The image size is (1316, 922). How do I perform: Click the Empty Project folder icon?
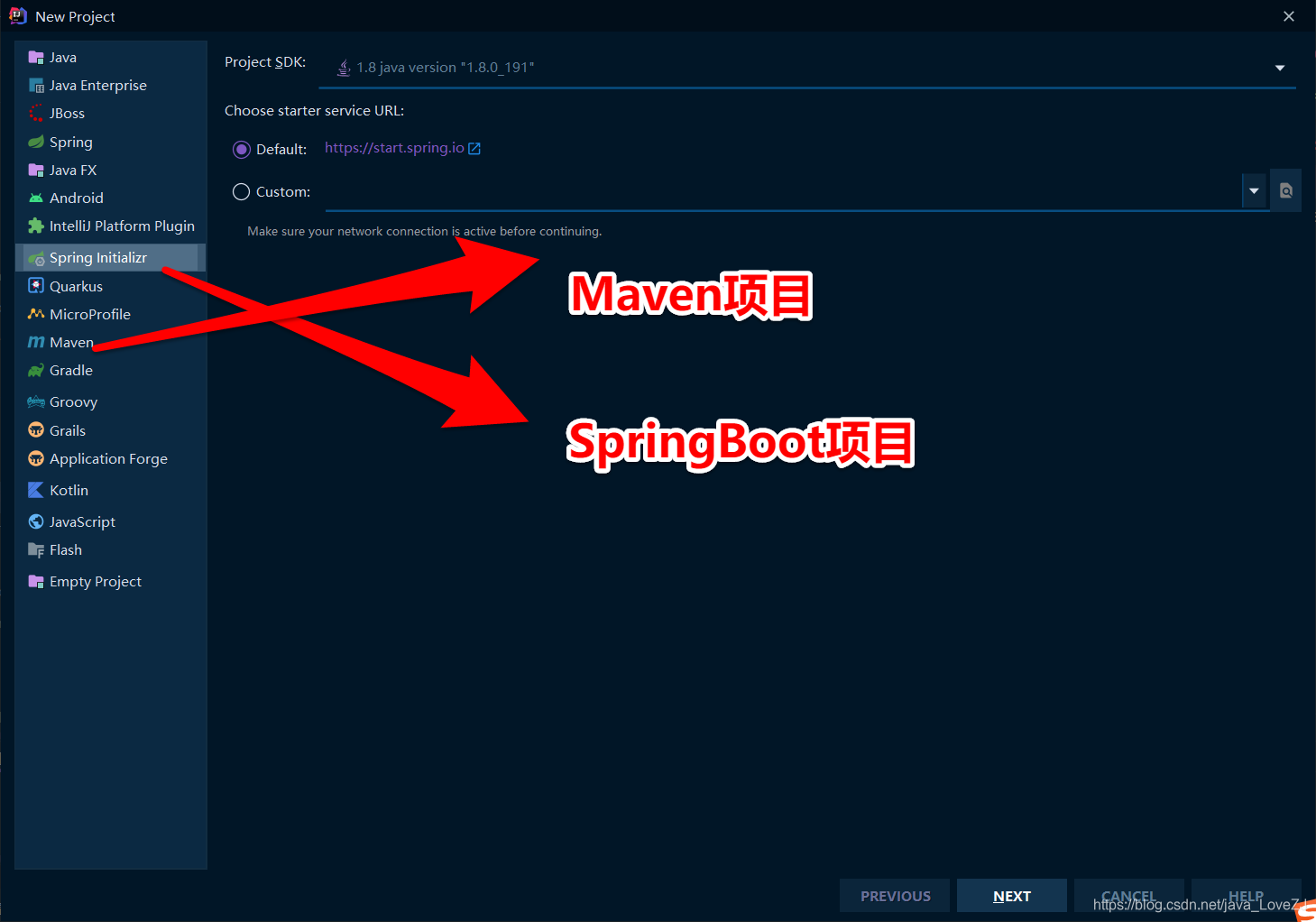[x=36, y=582]
